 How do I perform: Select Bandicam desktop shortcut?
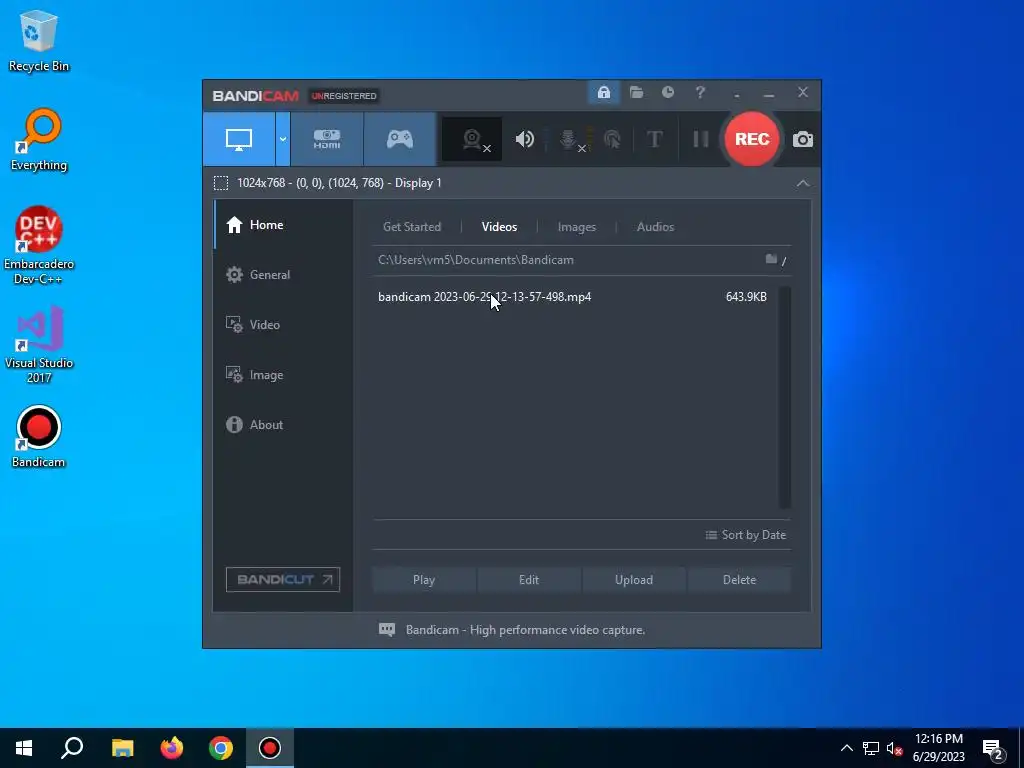(39, 437)
